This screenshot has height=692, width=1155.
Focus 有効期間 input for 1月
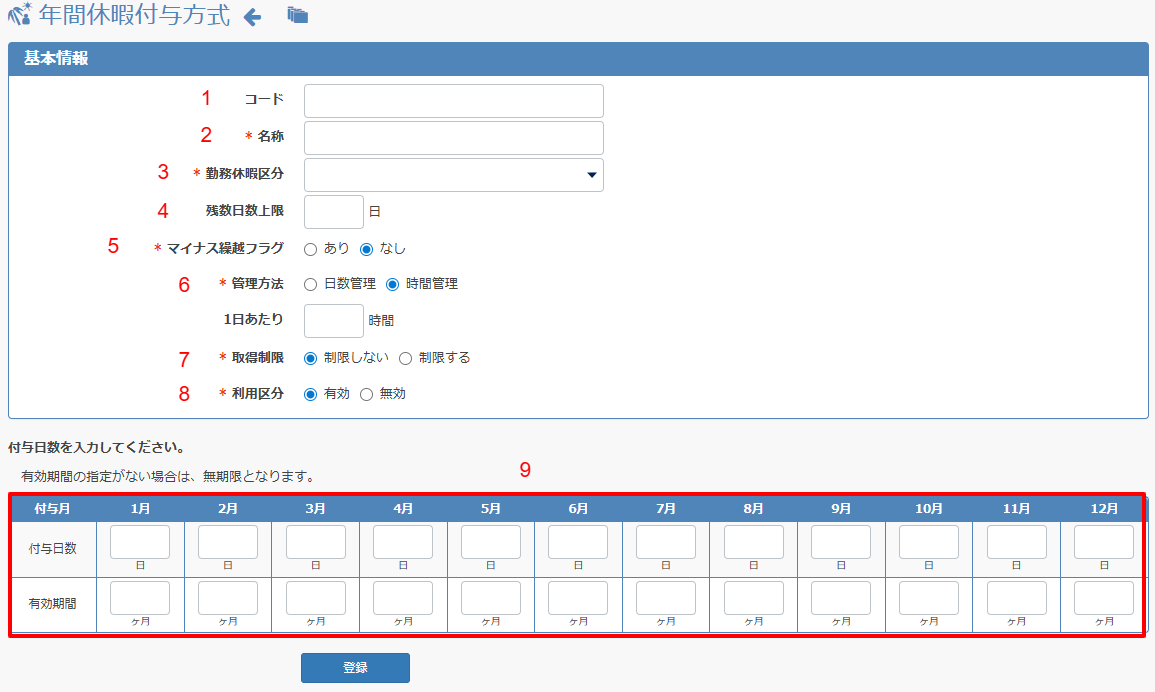140,598
